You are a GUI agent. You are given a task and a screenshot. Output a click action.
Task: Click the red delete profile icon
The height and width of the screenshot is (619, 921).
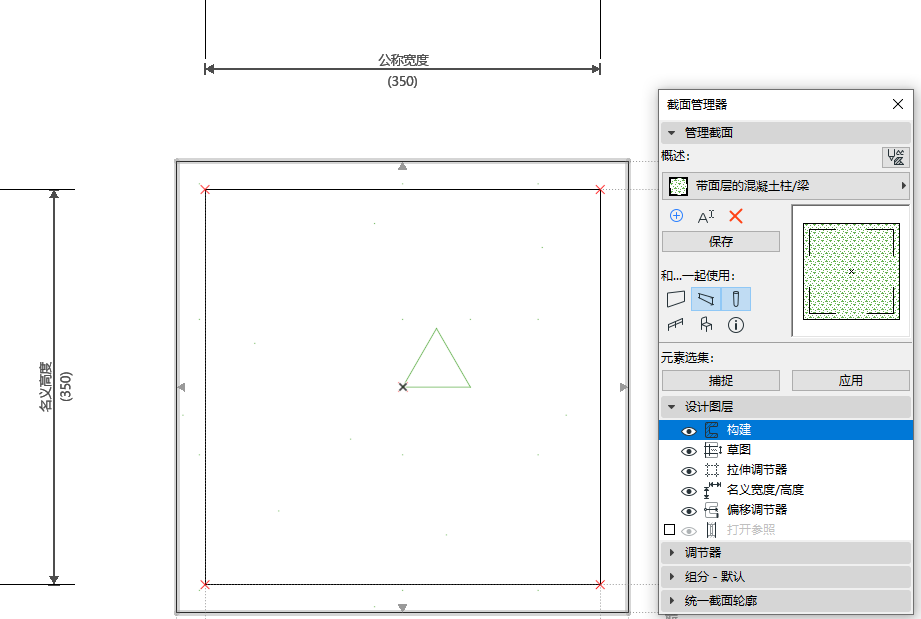point(735,216)
